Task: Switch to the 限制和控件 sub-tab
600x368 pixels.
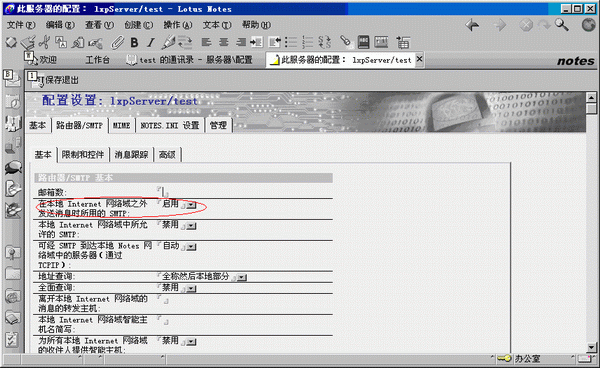Action: pos(83,155)
